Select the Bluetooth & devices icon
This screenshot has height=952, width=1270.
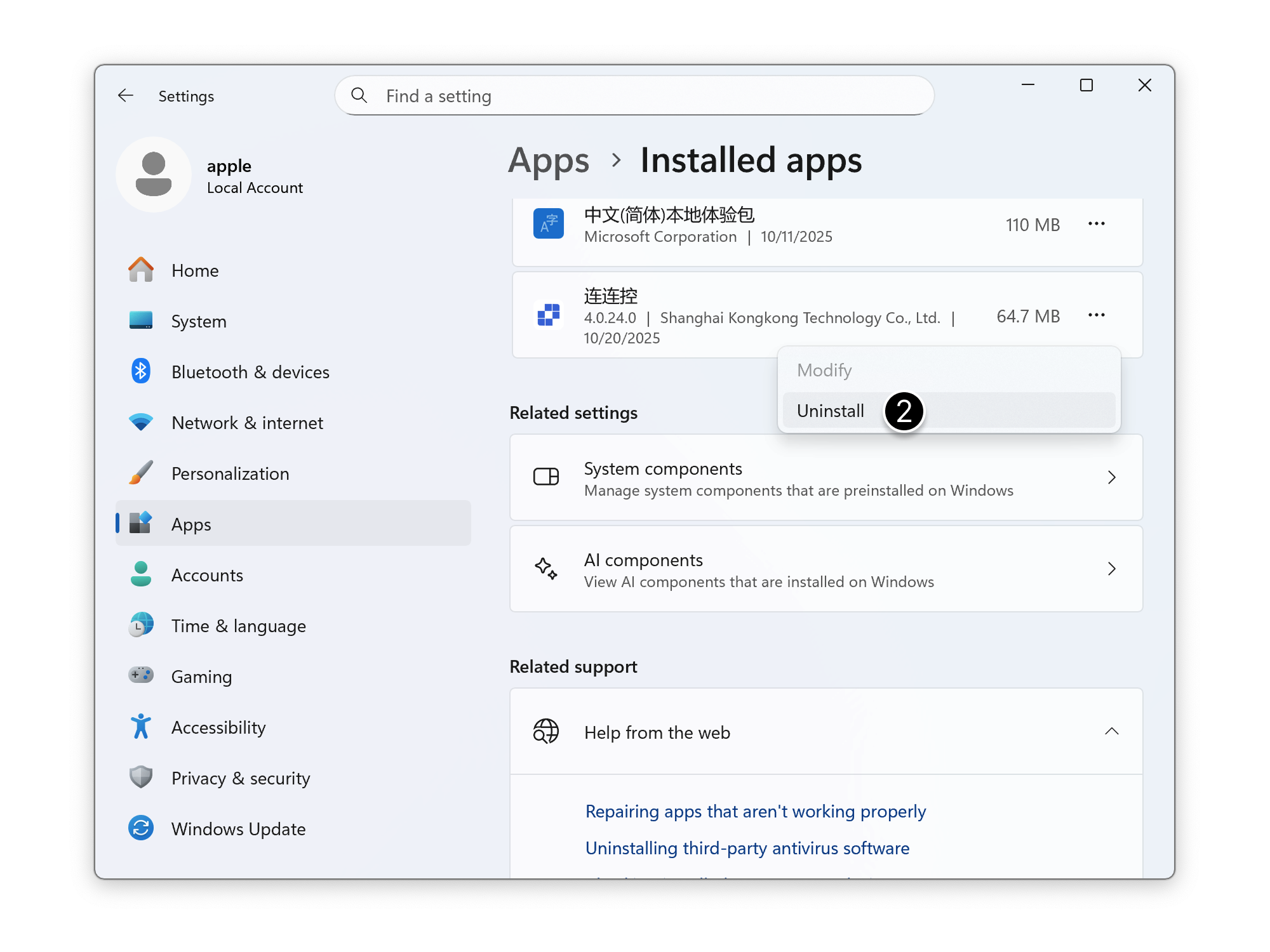click(x=141, y=371)
